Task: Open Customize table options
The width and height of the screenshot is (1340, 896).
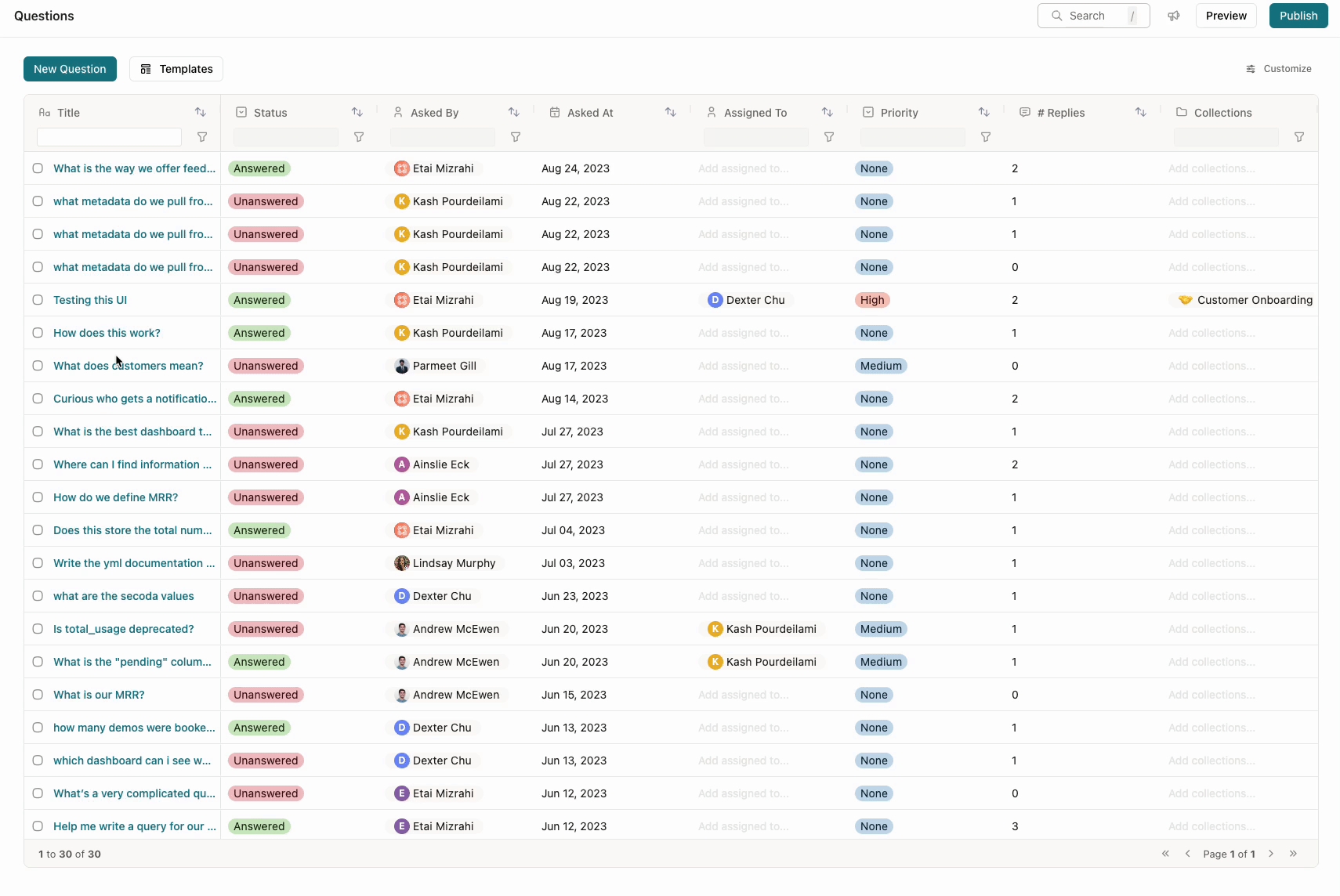Action: coord(1279,69)
